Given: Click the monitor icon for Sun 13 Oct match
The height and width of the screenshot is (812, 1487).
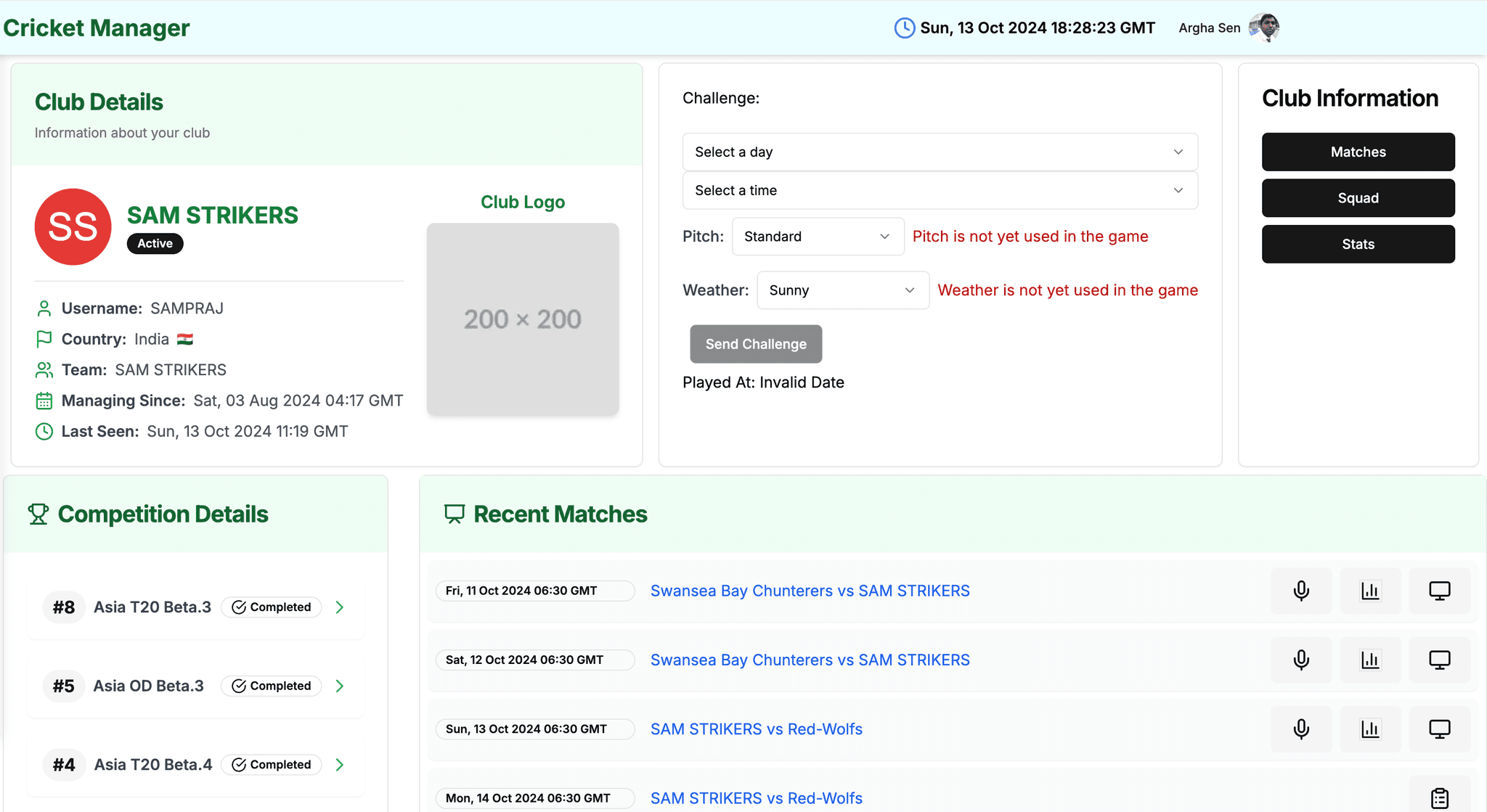Looking at the screenshot, I should coord(1440,729).
